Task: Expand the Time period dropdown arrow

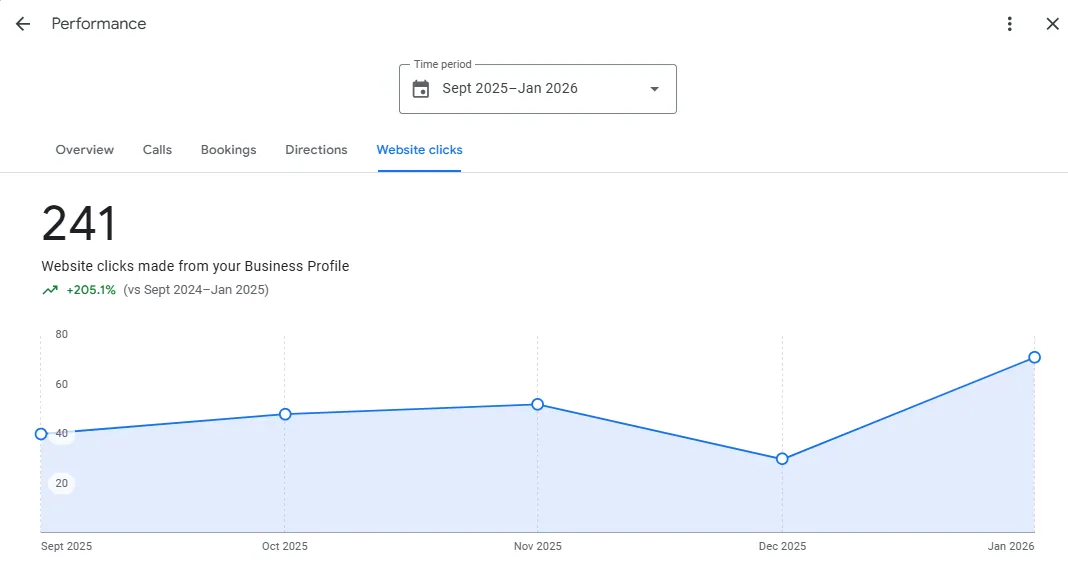Action: click(x=655, y=89)
